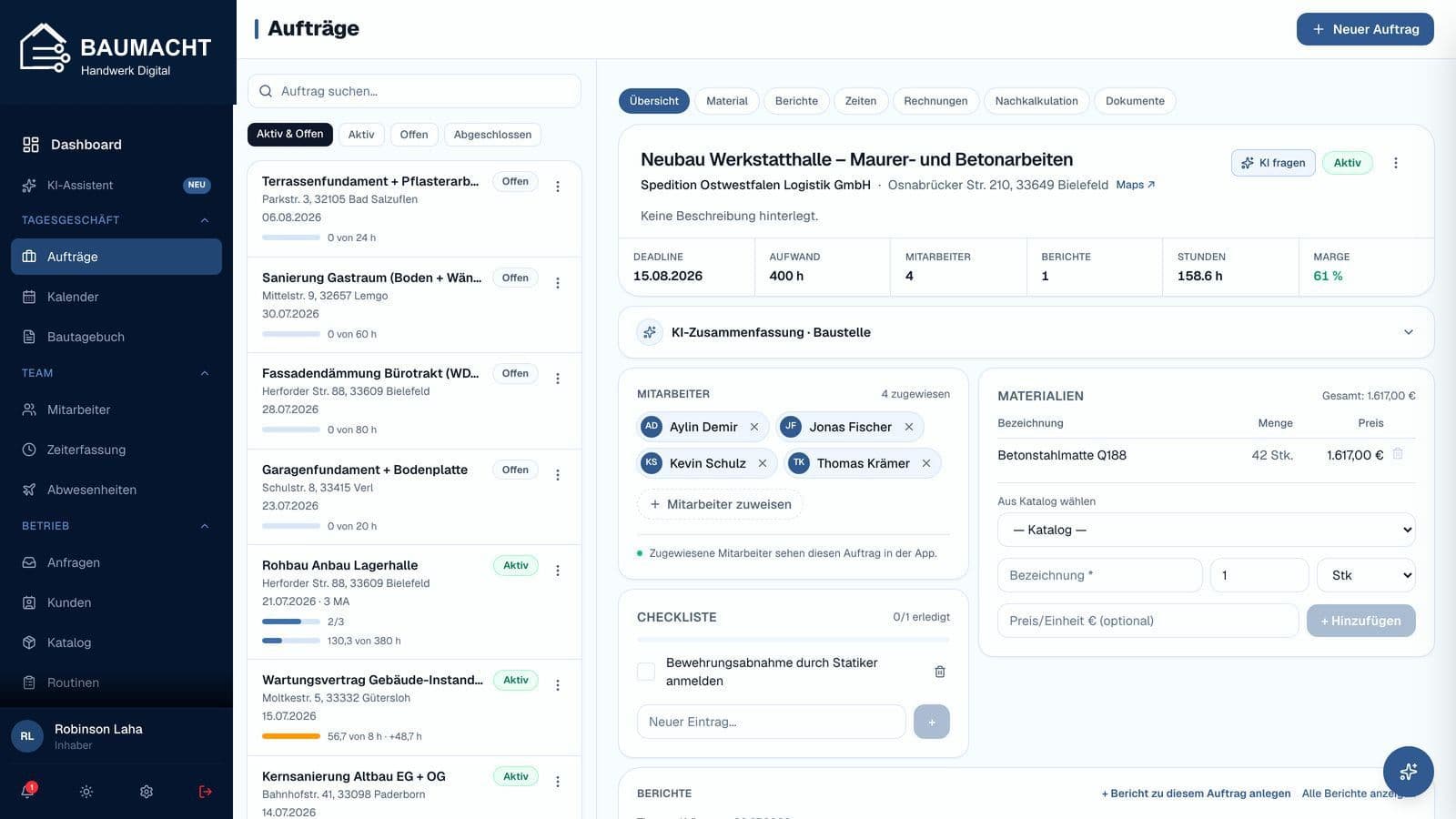Open menu for Rohbau Anbau Lagerhalle order
Image resolution: width=1456 pixels, height=819 pixels.
click(x=558, y=571)
